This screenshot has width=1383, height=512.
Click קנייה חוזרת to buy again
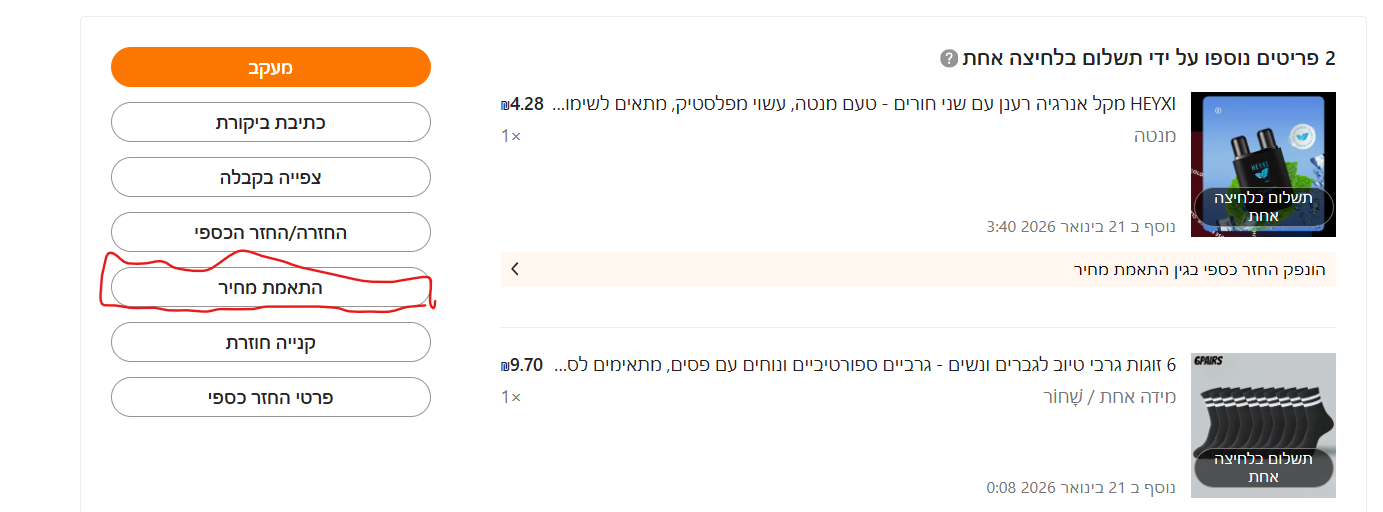point(270,342)
